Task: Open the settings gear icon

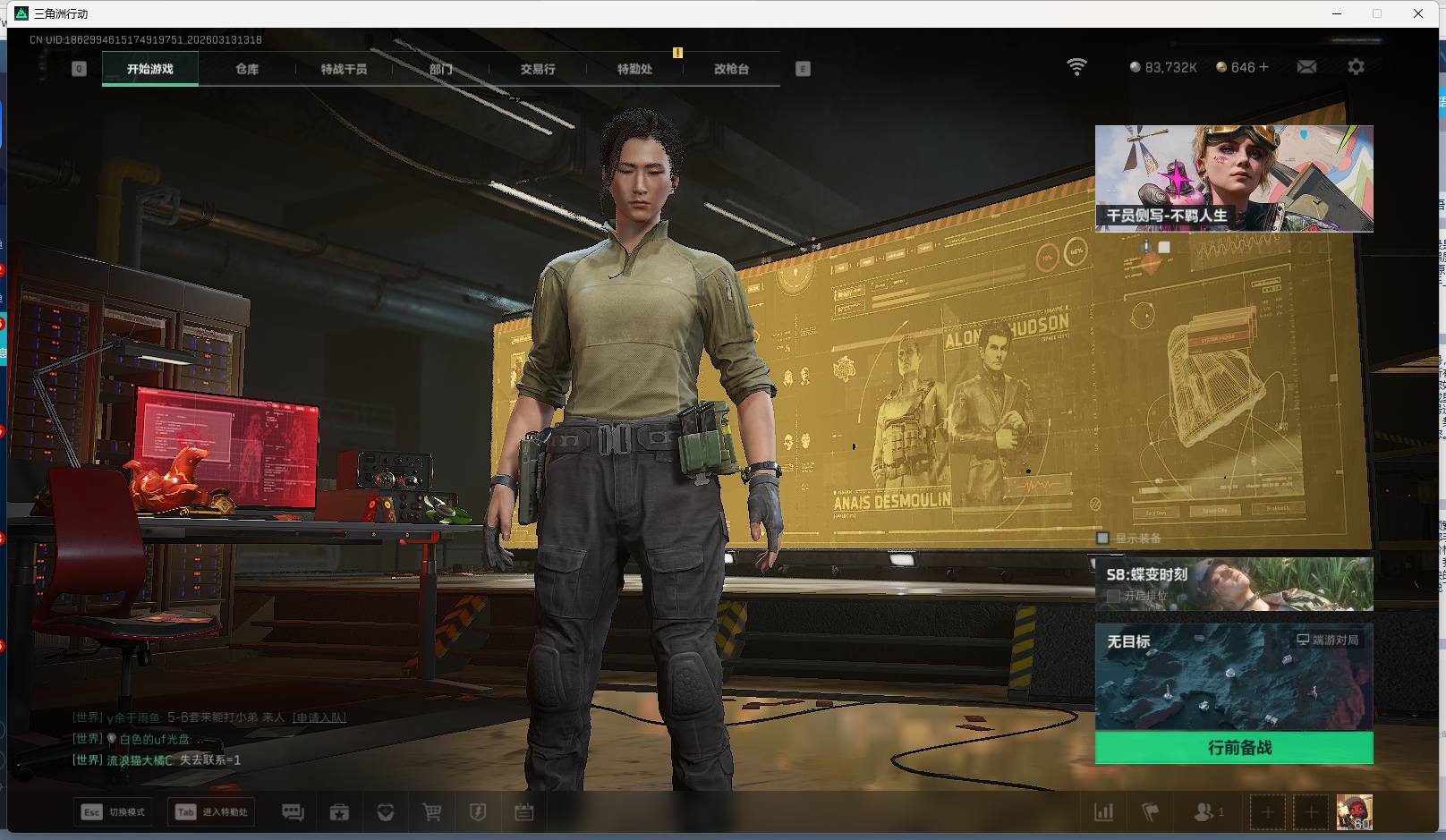Action: (1356, 67)
